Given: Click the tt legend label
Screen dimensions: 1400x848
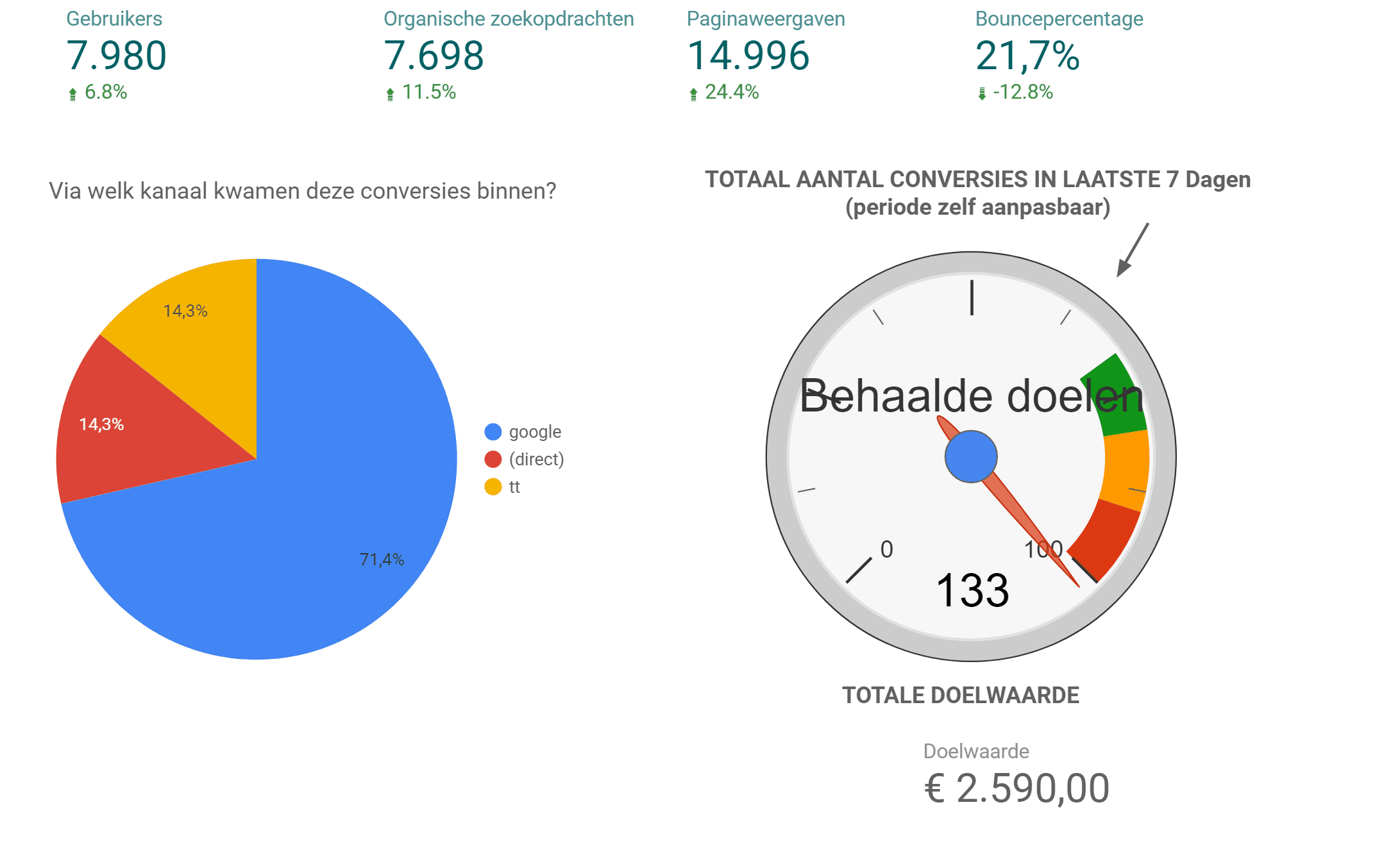Looking at the screenshot, I should click(514, 487).
